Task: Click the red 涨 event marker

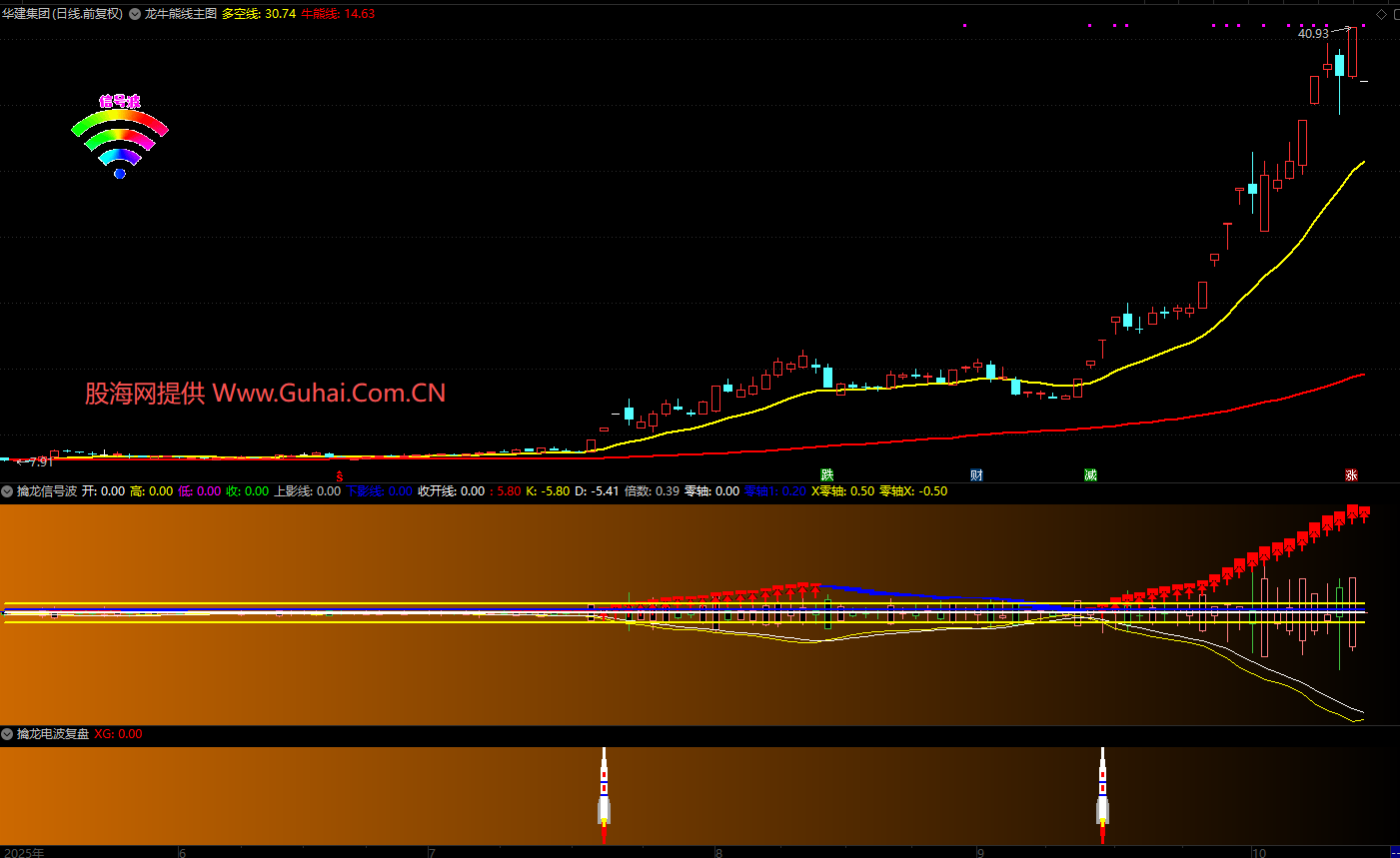Action: (1351, 475)
